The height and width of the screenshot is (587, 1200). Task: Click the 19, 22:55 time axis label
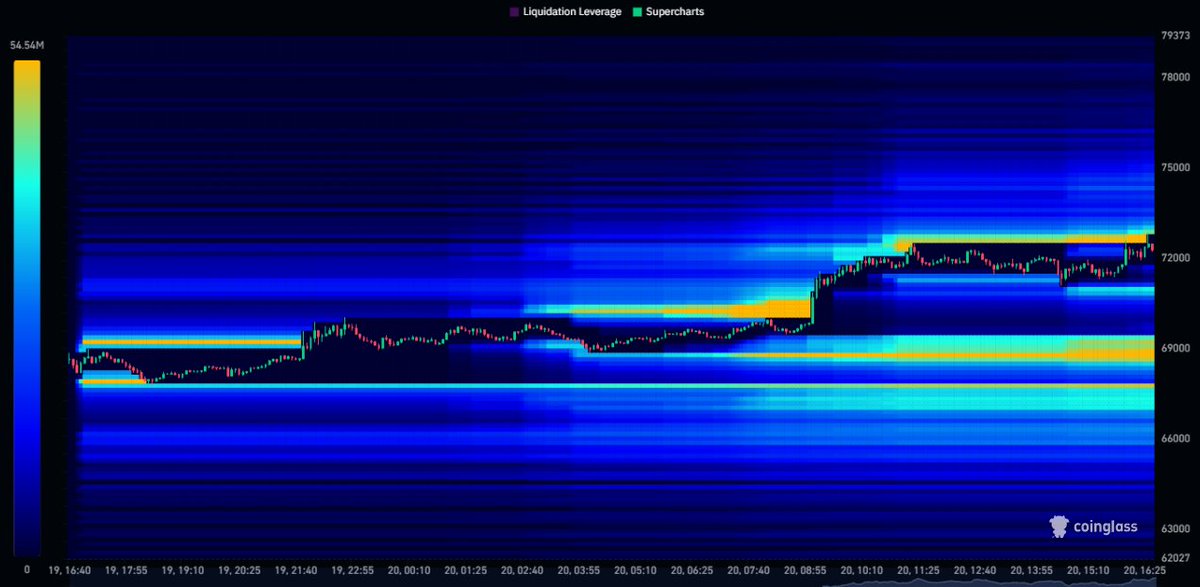coord(354,569)
